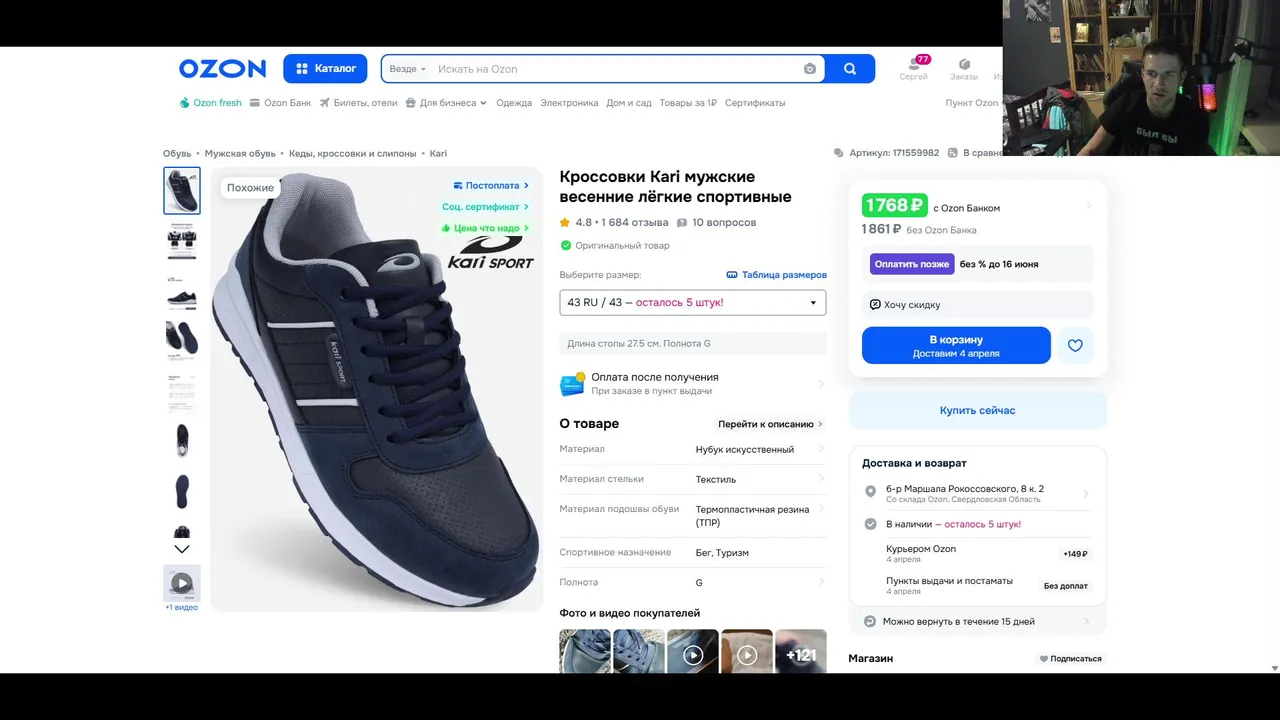Go to the Одежда category
Viewport: 1280px width, 720px height.
coord(514,103)
